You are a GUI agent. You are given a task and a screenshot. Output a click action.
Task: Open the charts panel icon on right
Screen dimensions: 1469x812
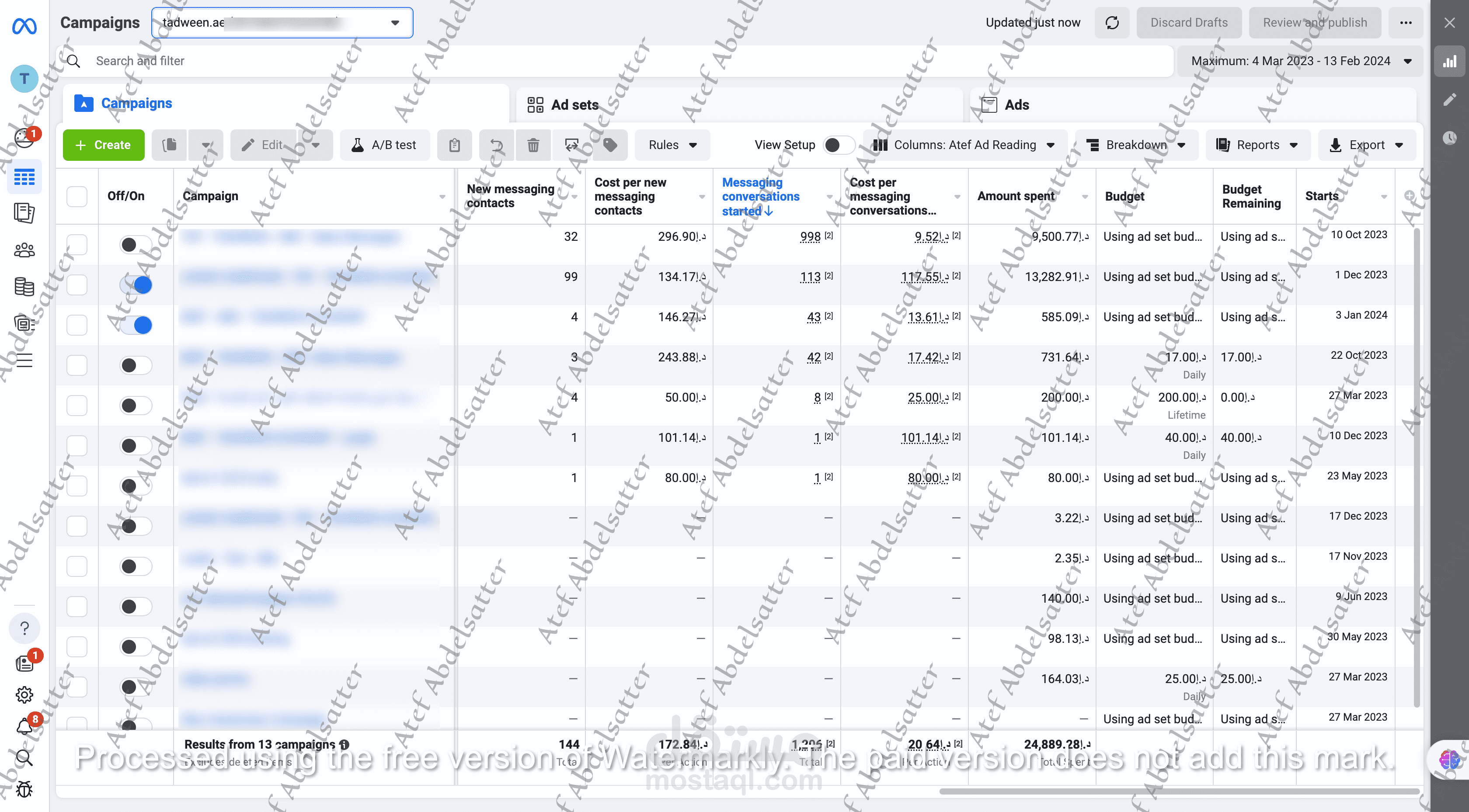coord(1449,61)
